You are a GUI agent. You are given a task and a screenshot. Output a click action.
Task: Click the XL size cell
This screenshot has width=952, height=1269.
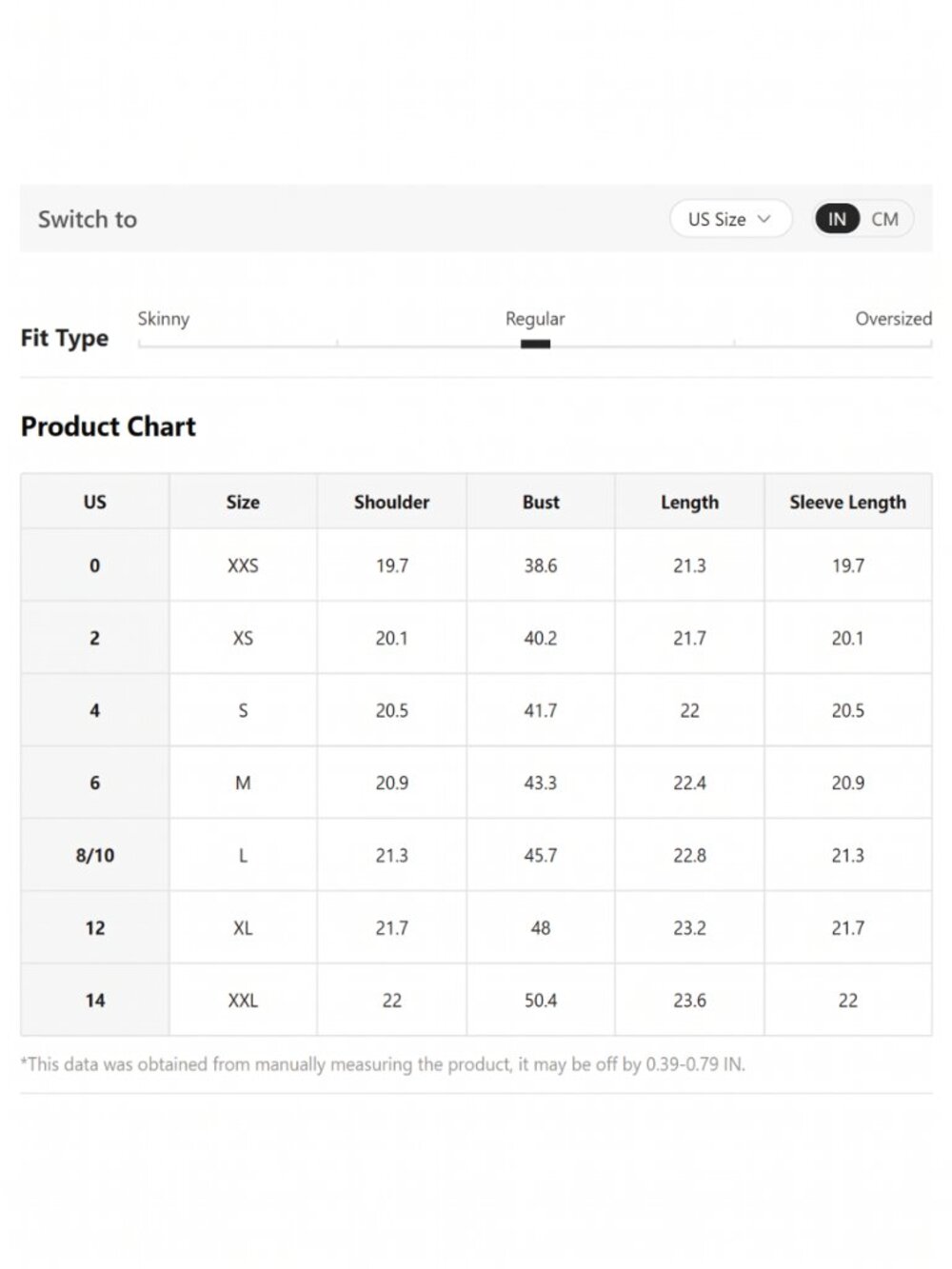(243, 927)
